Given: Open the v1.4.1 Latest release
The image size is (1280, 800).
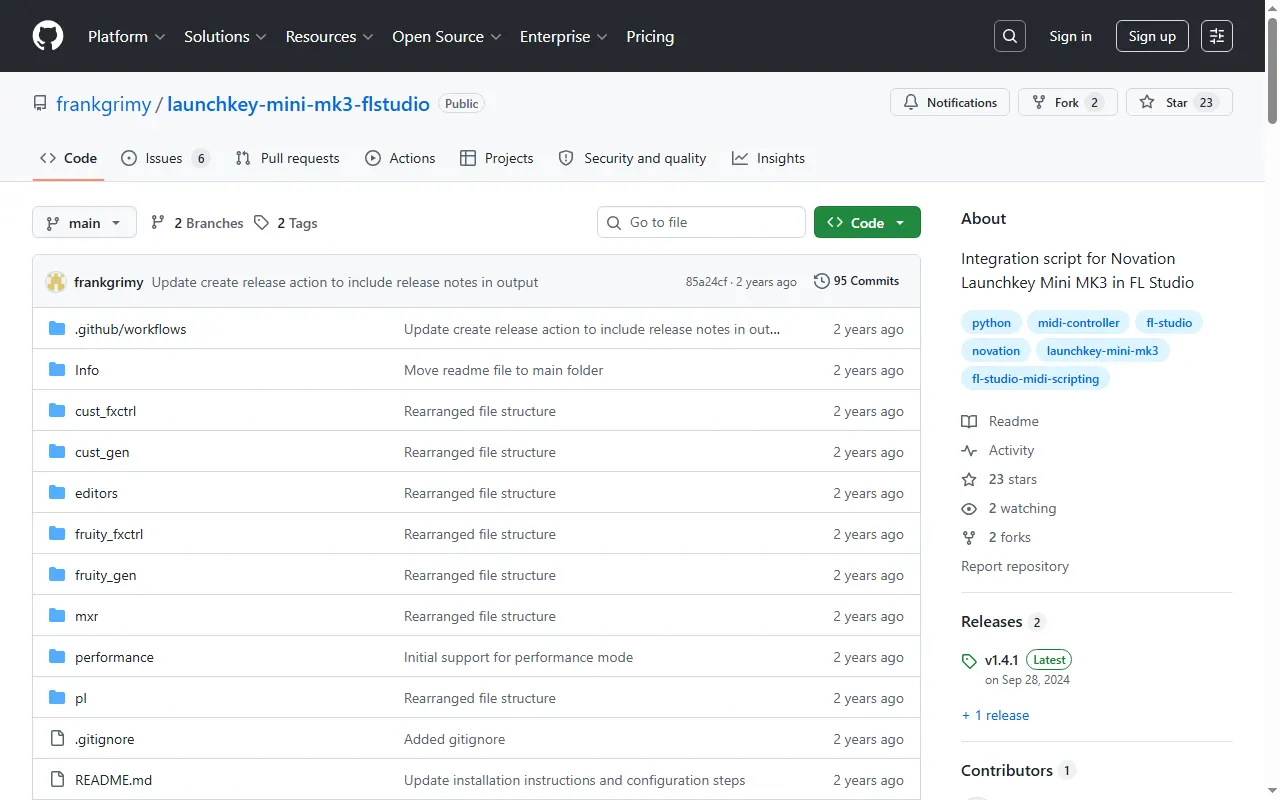Looking at the screenshot, I should [1016, 669].
